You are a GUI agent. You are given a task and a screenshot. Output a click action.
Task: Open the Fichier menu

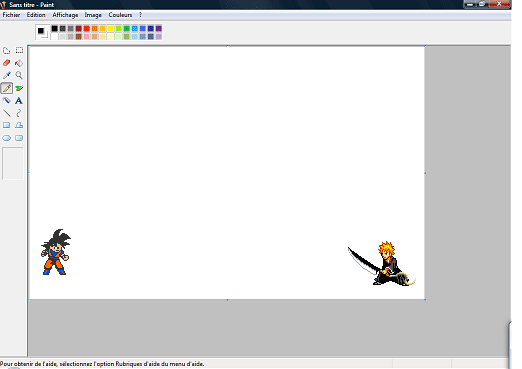(11, 15)
